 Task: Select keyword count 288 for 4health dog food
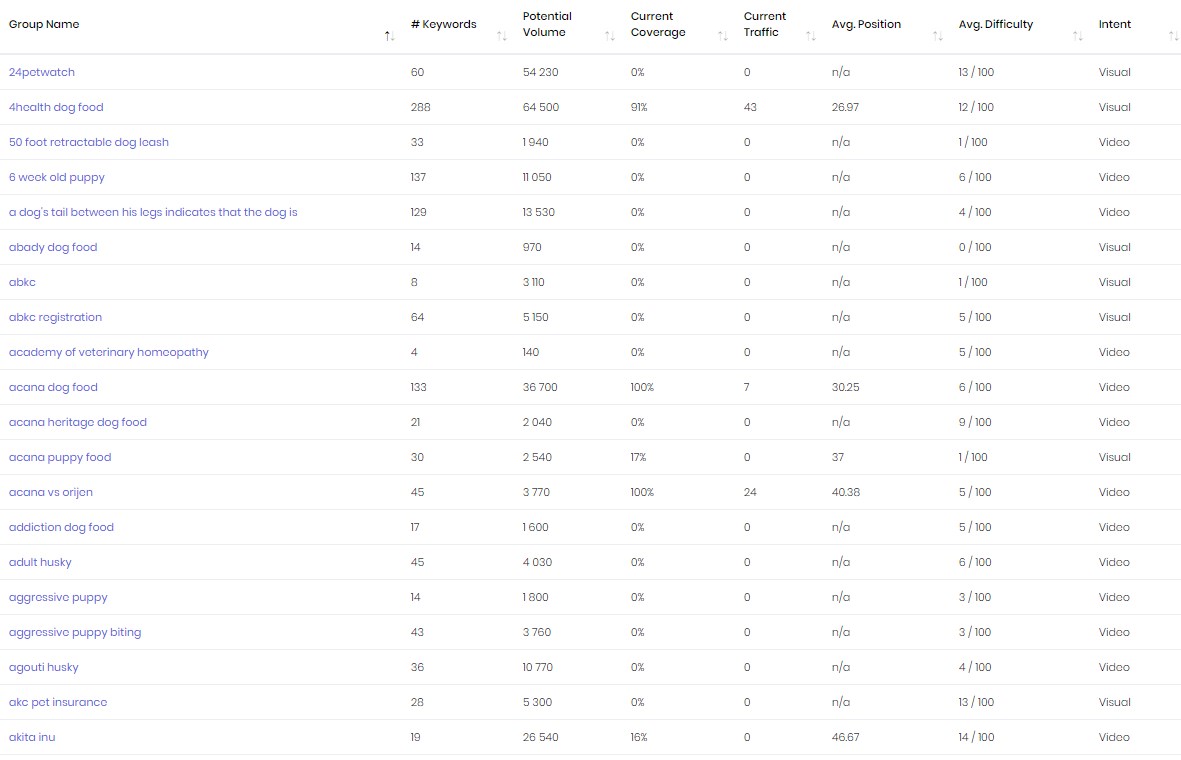[420, 107]
